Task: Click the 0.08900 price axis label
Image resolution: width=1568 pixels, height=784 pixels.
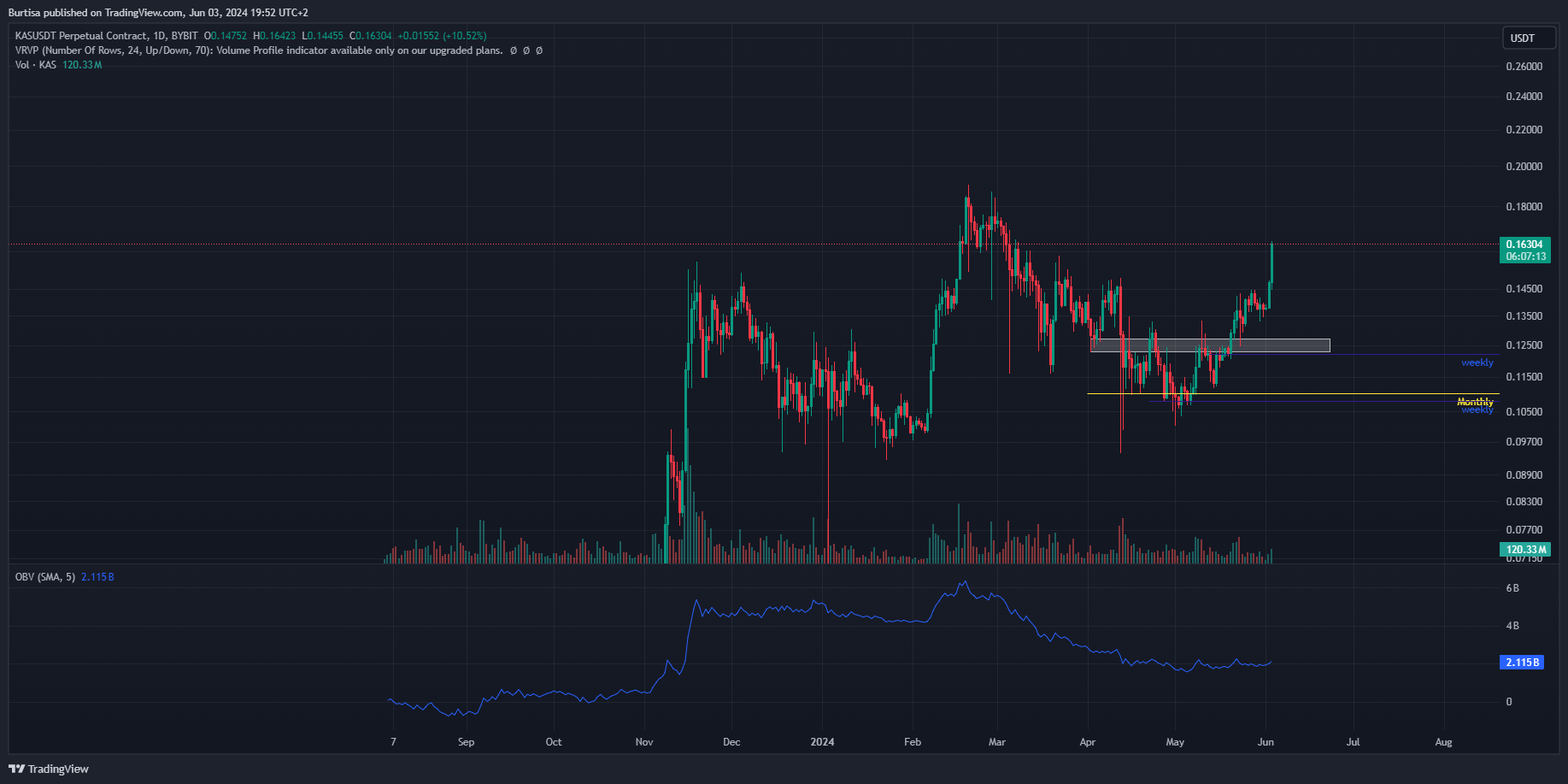Action: coord(1524,475)
